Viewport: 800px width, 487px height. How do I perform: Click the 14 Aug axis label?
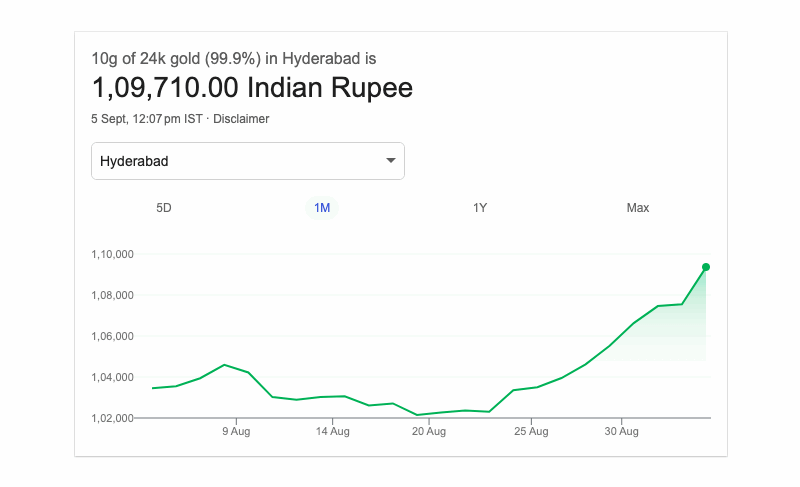pyautogui.click(x=333, y=432)
